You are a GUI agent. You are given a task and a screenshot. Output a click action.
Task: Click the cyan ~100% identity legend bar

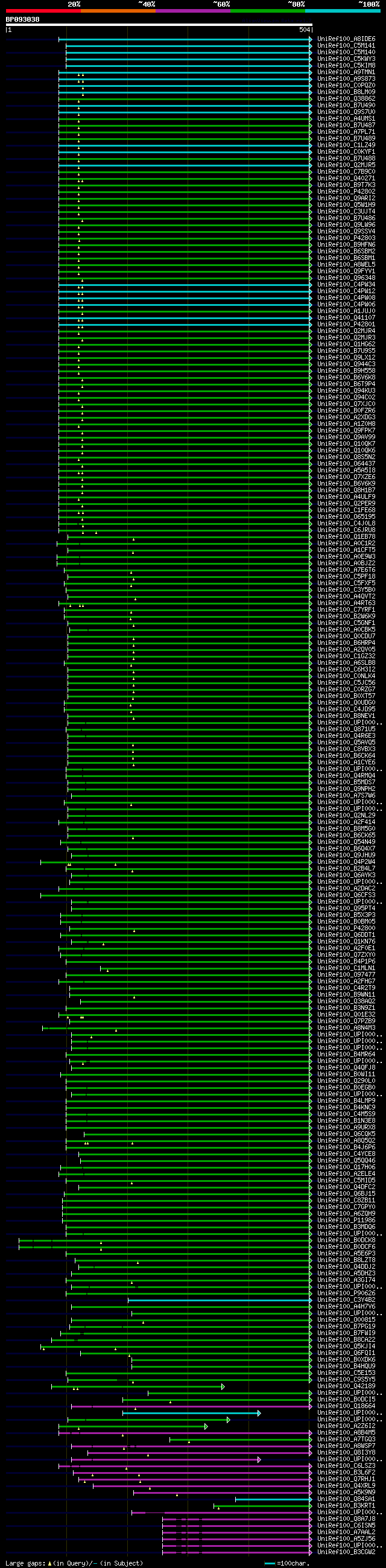coord(343,11)
